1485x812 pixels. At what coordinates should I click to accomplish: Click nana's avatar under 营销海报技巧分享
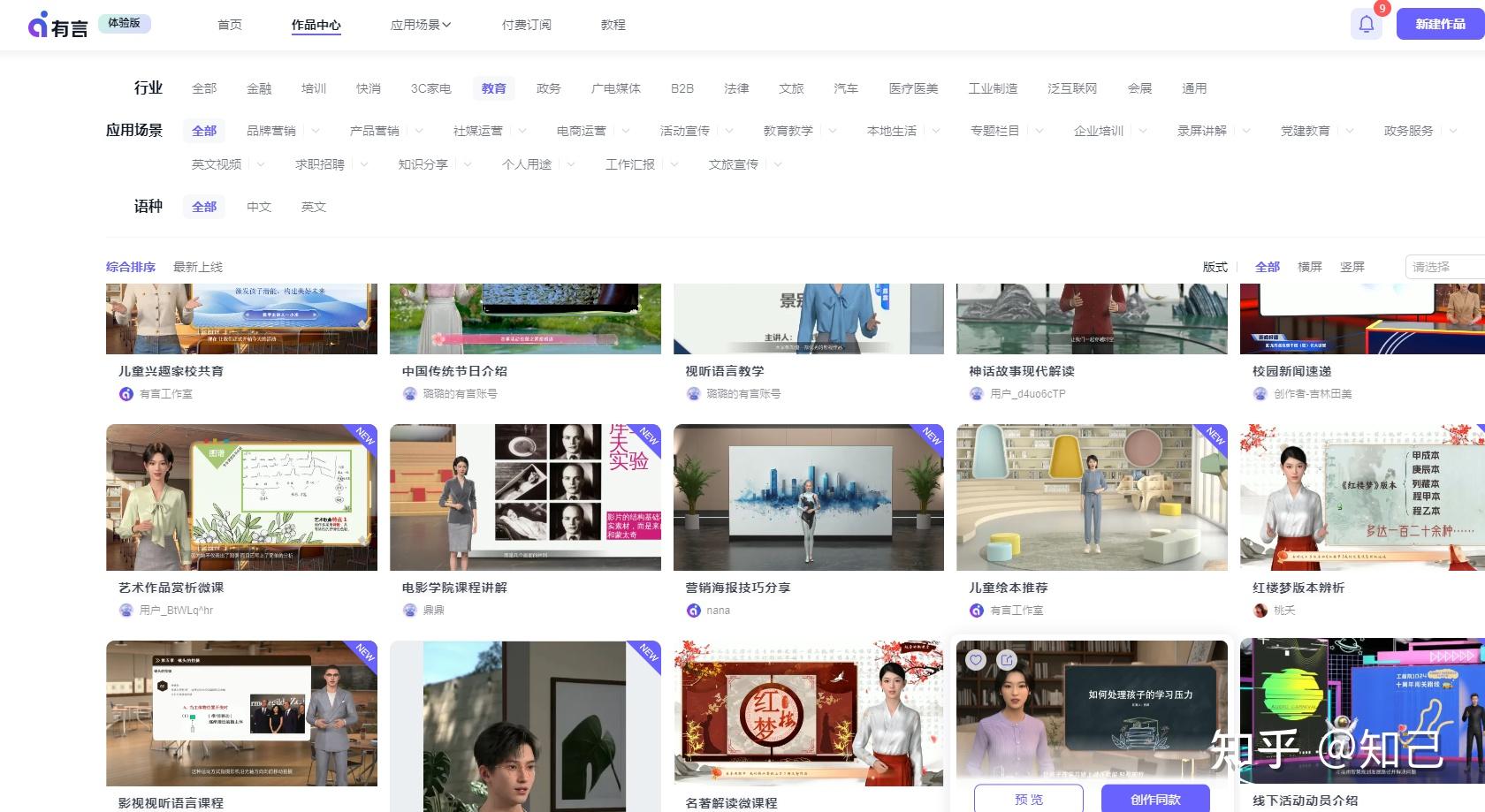[x=693, y=610]
